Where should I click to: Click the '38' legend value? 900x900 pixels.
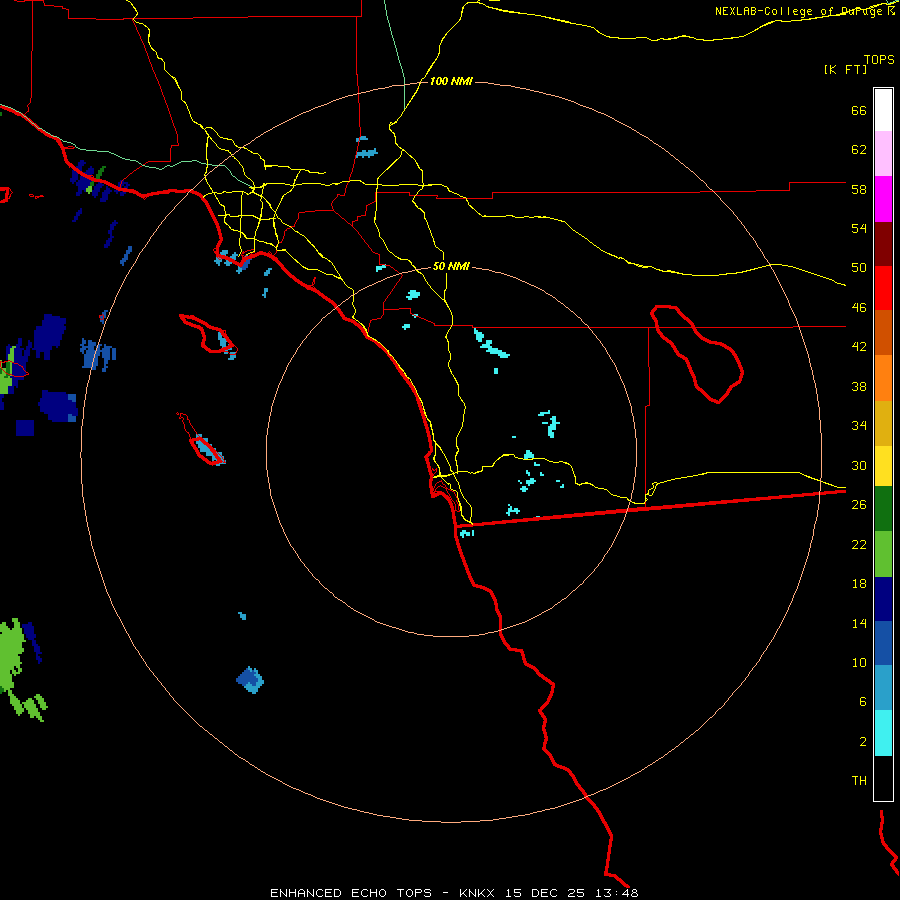click(x=859, y=386)
